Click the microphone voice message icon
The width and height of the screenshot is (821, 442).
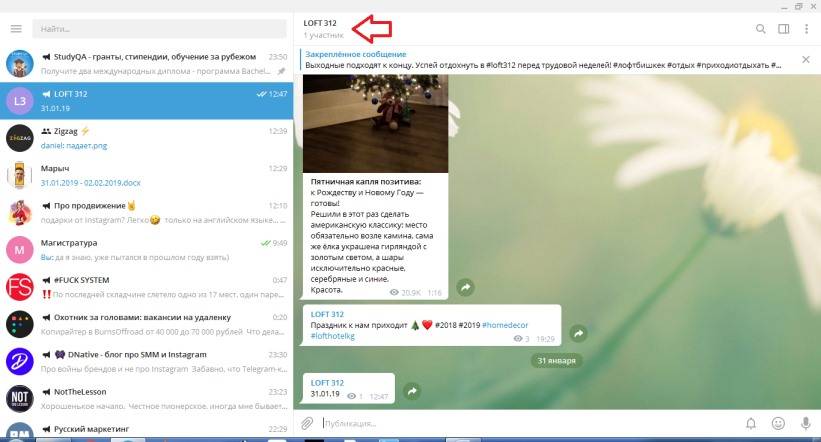(805, 423)
